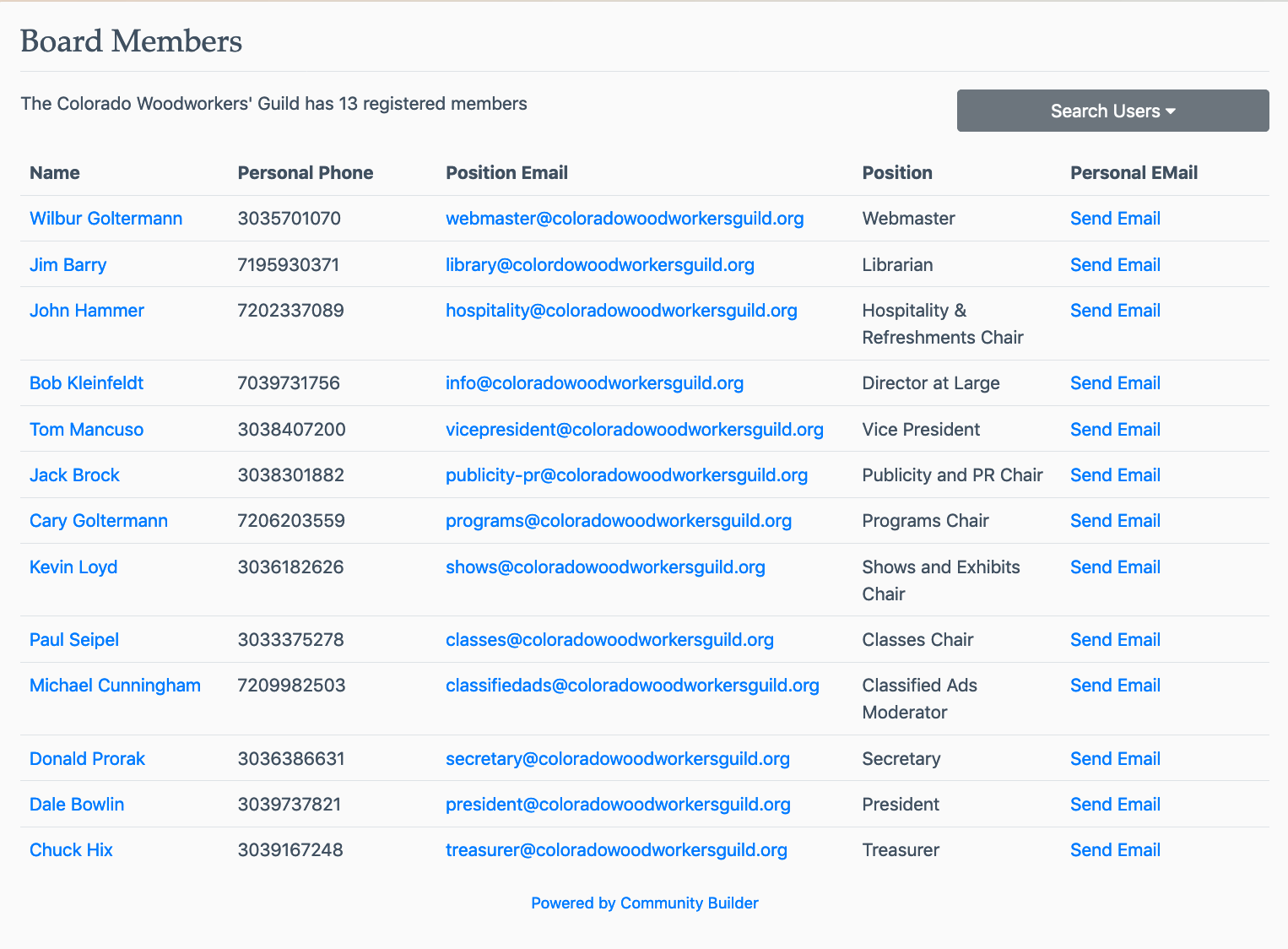
Task: Click the webmaster@ position email link
Action: click(625, 219)
